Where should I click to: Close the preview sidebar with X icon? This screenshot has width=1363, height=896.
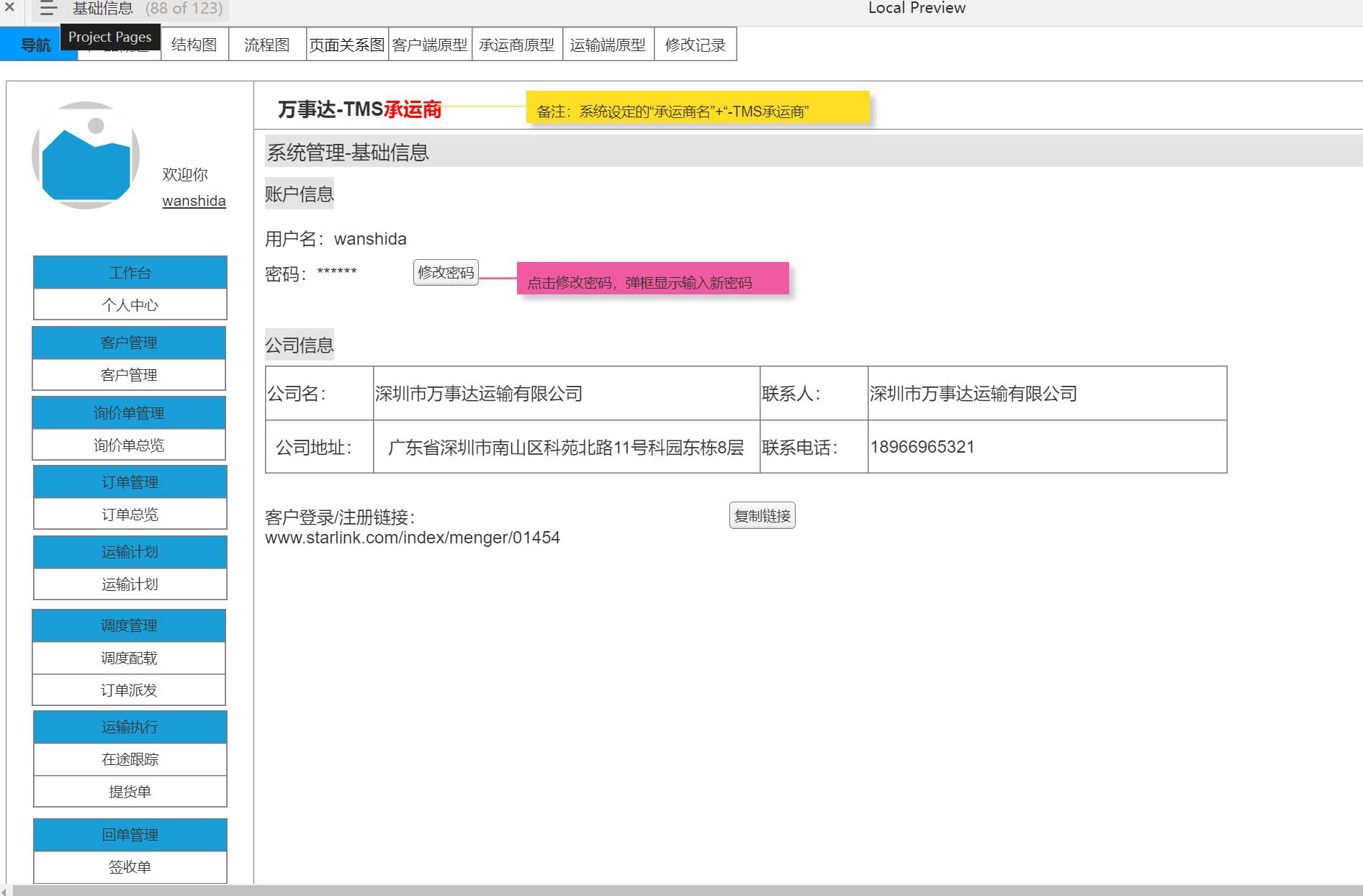click(x=10, y=8)
